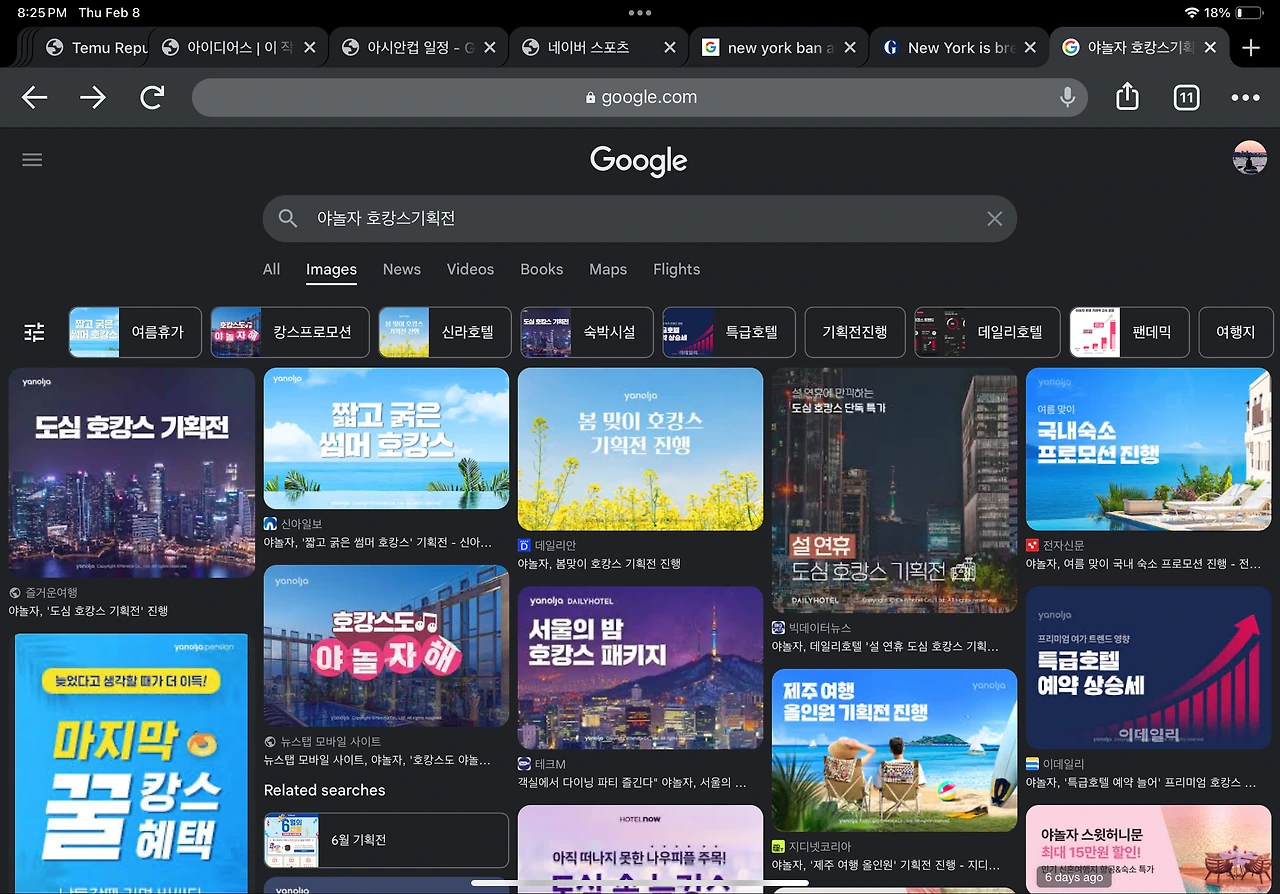Filter images by 특급호텔 chip
The height and width of the screenshot is (894, 1280).
click(729, 332)
